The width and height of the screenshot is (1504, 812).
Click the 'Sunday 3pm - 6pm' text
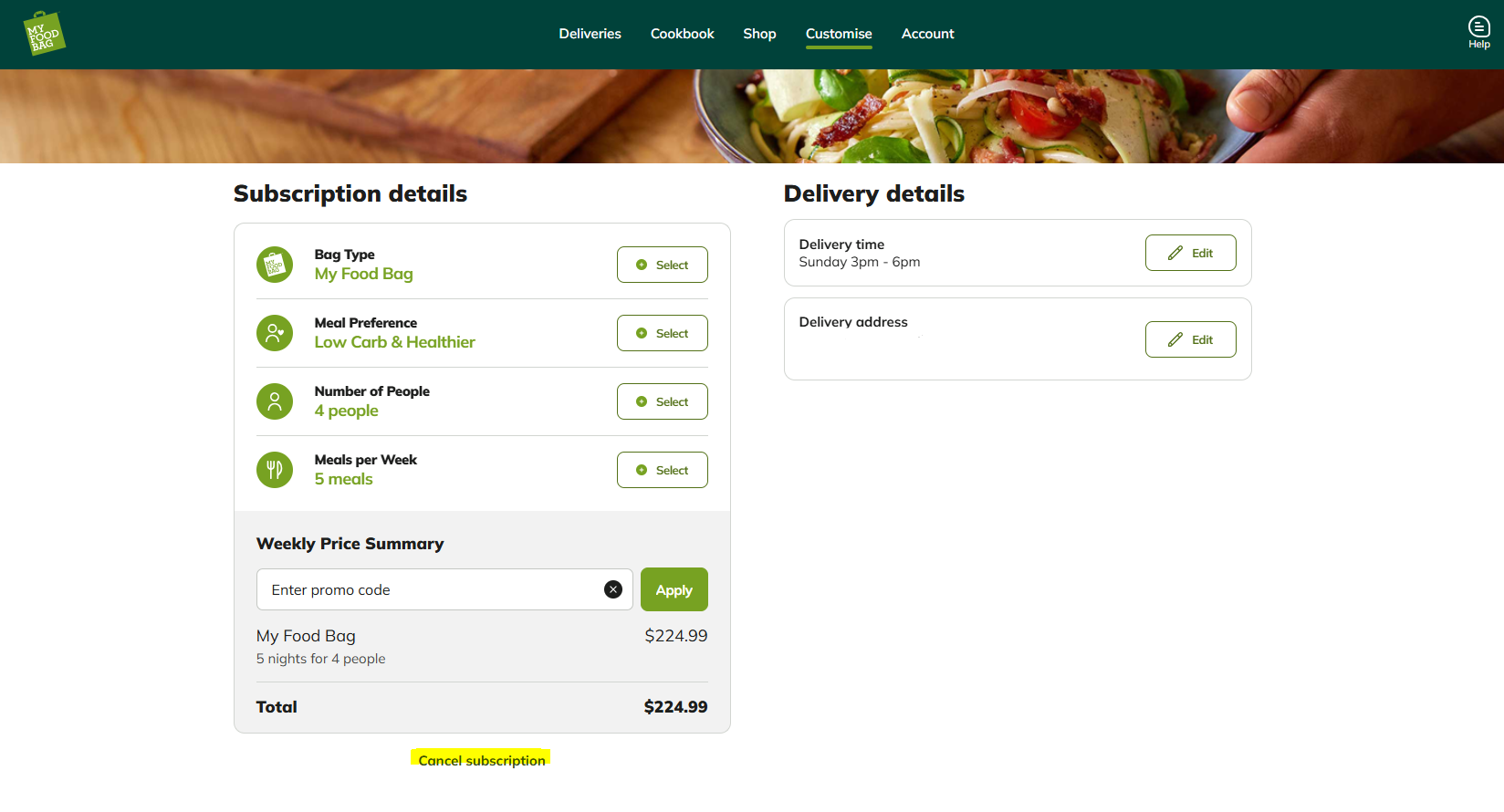[859, 262]
